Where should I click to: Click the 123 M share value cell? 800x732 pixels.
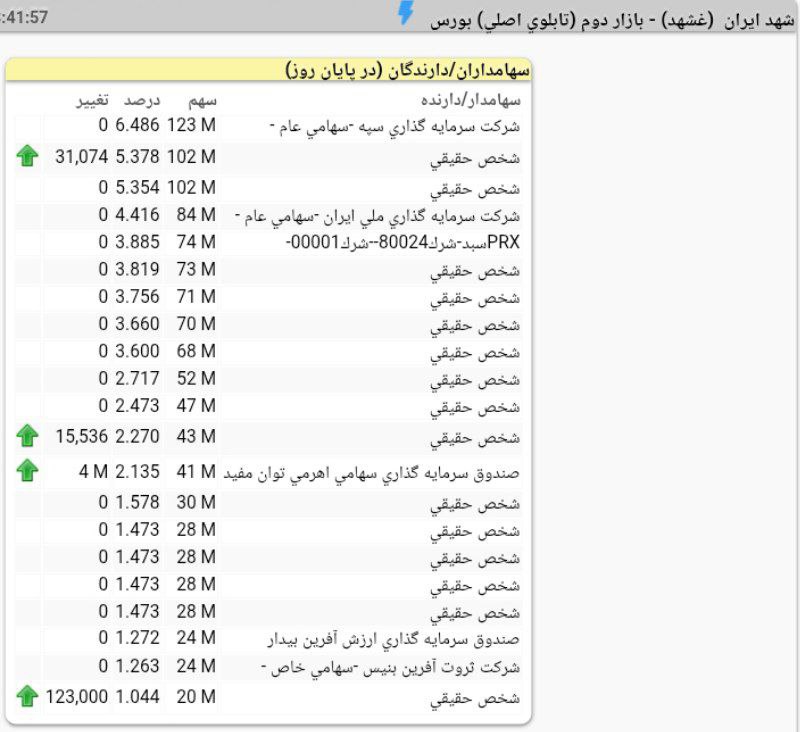191,126
